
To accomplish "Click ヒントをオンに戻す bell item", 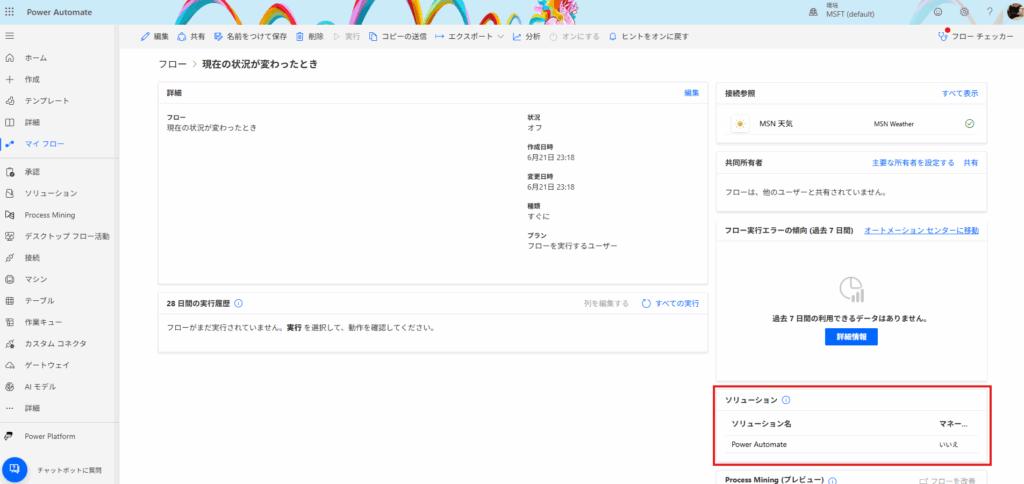I will (648, 37).
